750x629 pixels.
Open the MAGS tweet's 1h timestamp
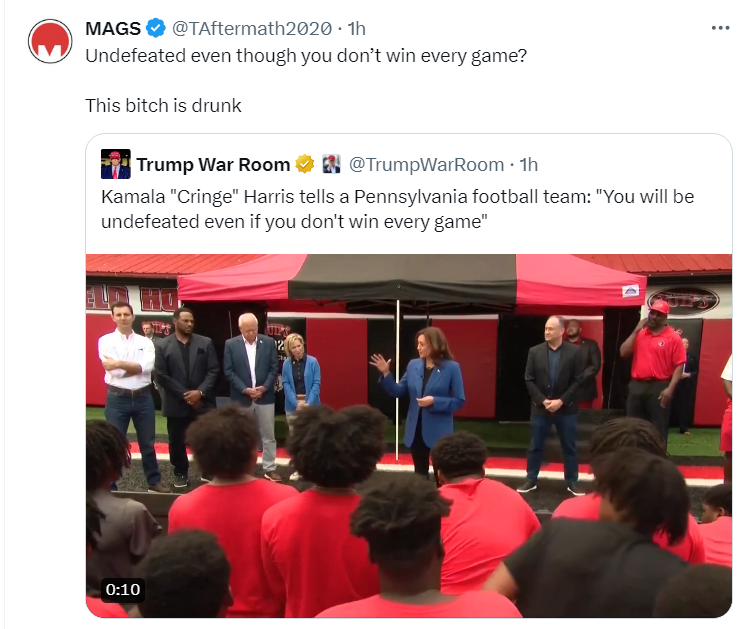[356, 29]
